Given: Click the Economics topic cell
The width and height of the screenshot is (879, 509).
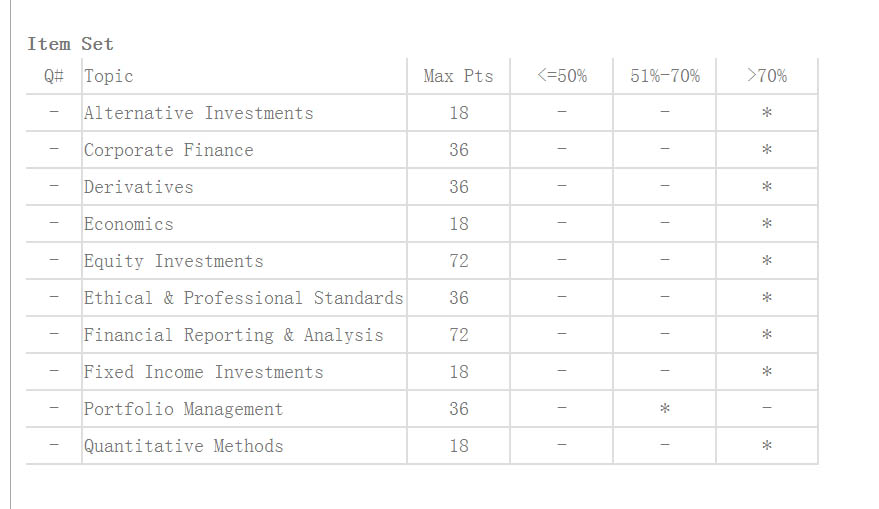Looking at the screenshot, I should (x=128, y=224).
